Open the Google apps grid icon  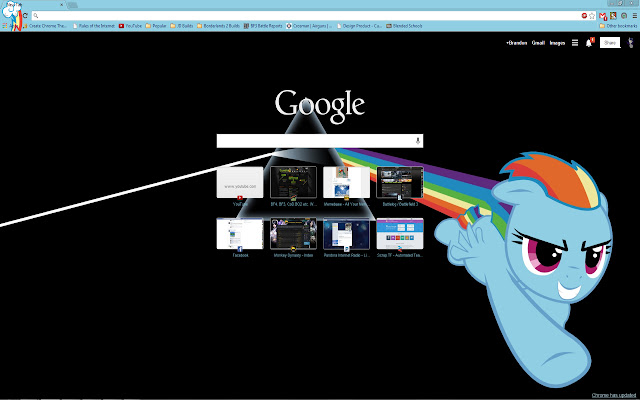[575, 43]
